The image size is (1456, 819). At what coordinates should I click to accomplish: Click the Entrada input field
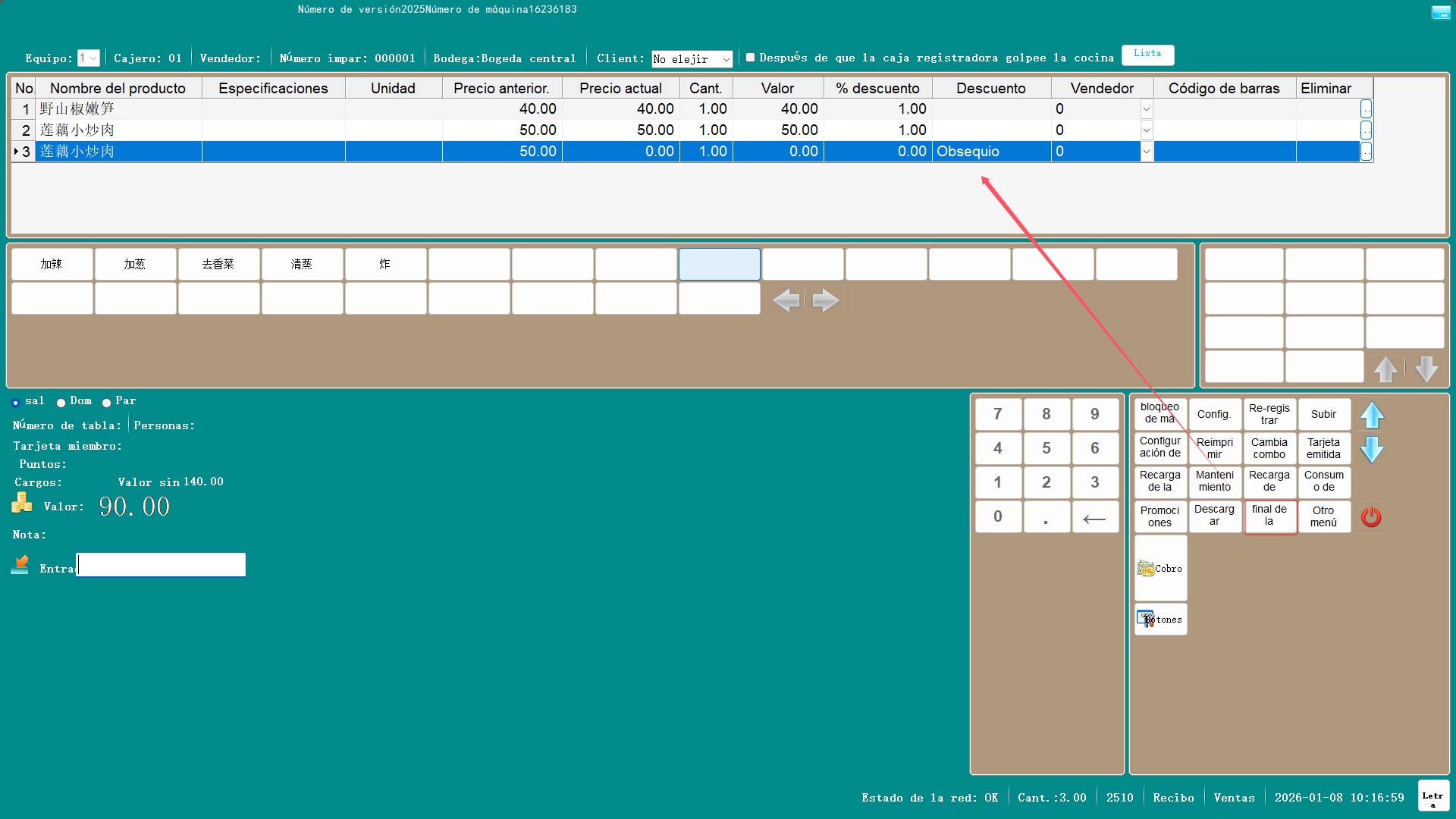161,565
